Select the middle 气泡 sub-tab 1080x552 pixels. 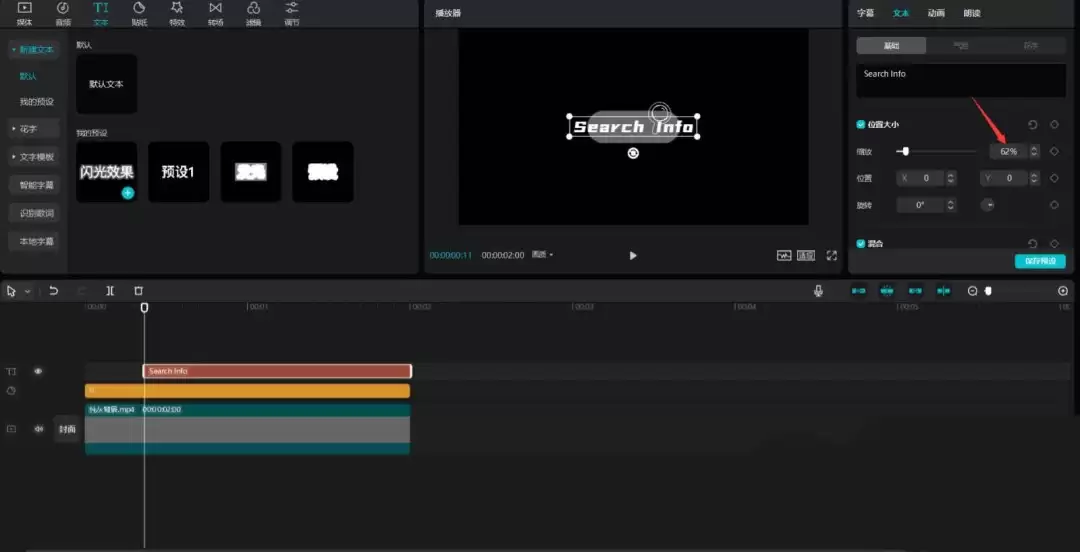tap(961, 45)
